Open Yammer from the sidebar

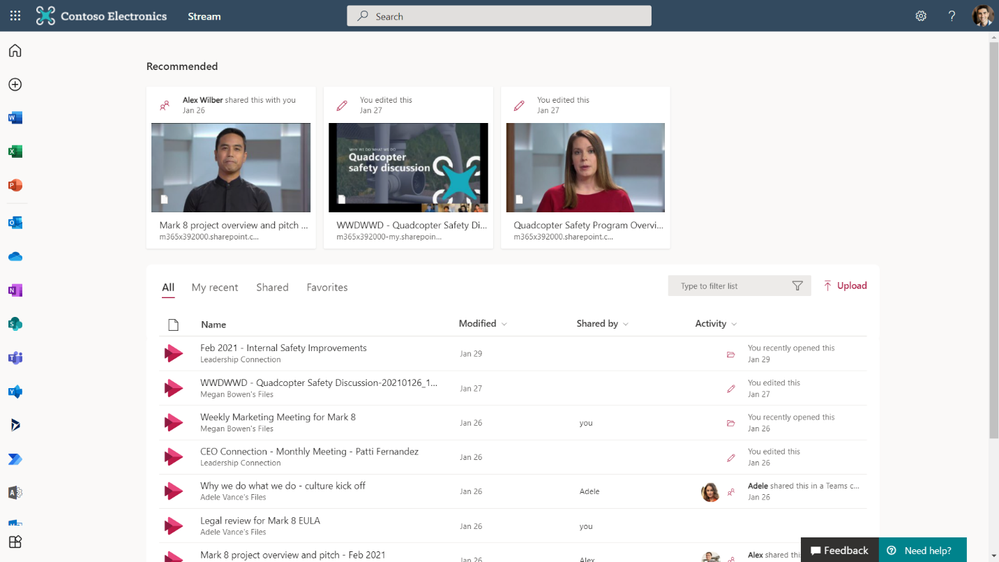15,391
